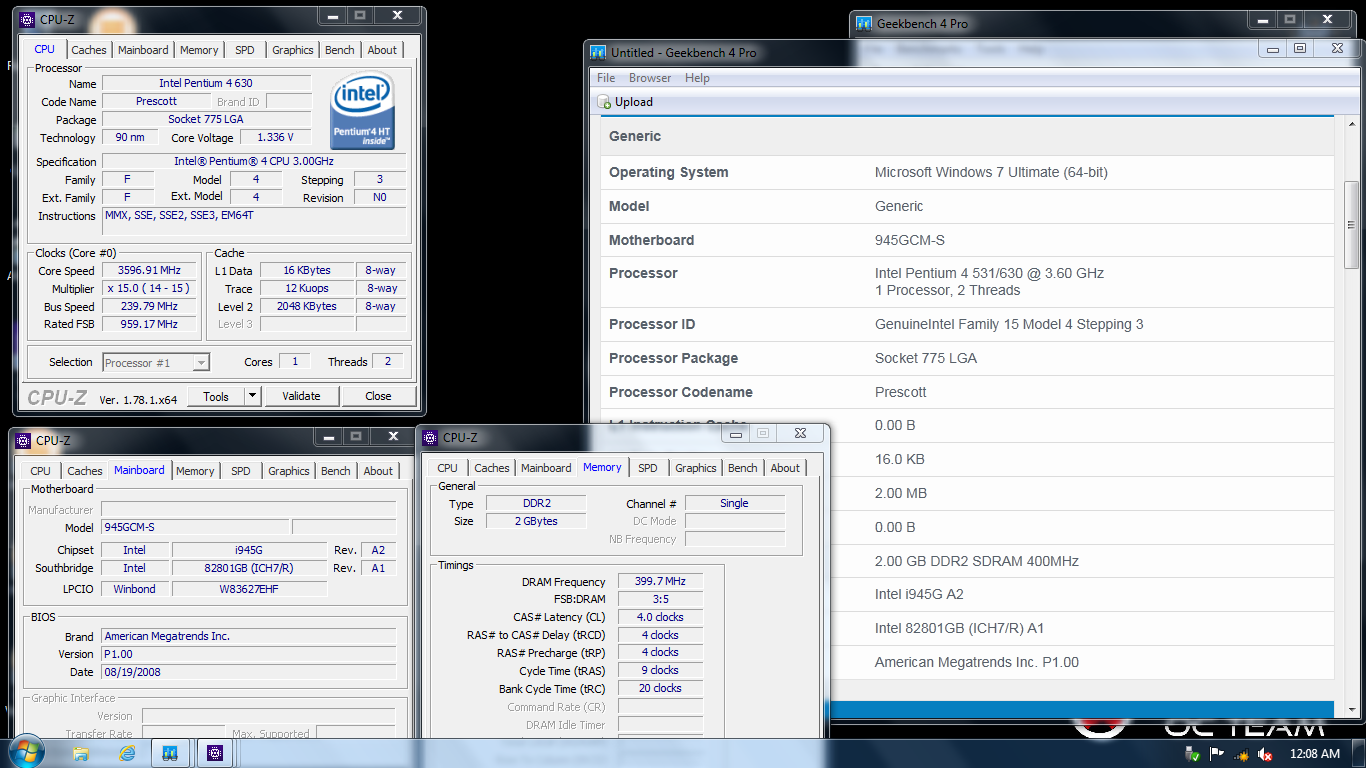Open the Help menu in Geekbench

697,78
